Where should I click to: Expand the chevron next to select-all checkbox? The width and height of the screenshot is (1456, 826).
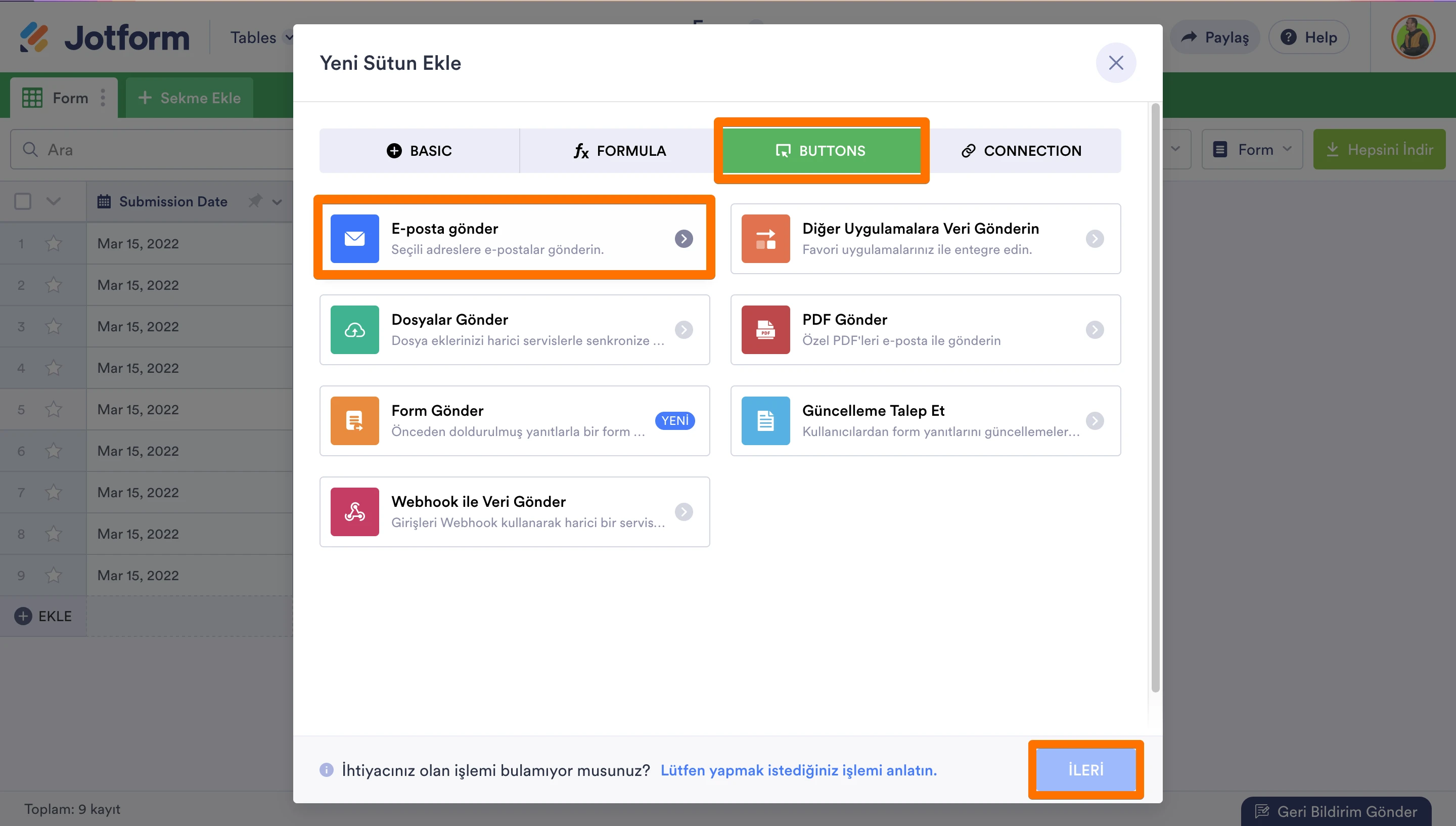[x=53, y=201]
